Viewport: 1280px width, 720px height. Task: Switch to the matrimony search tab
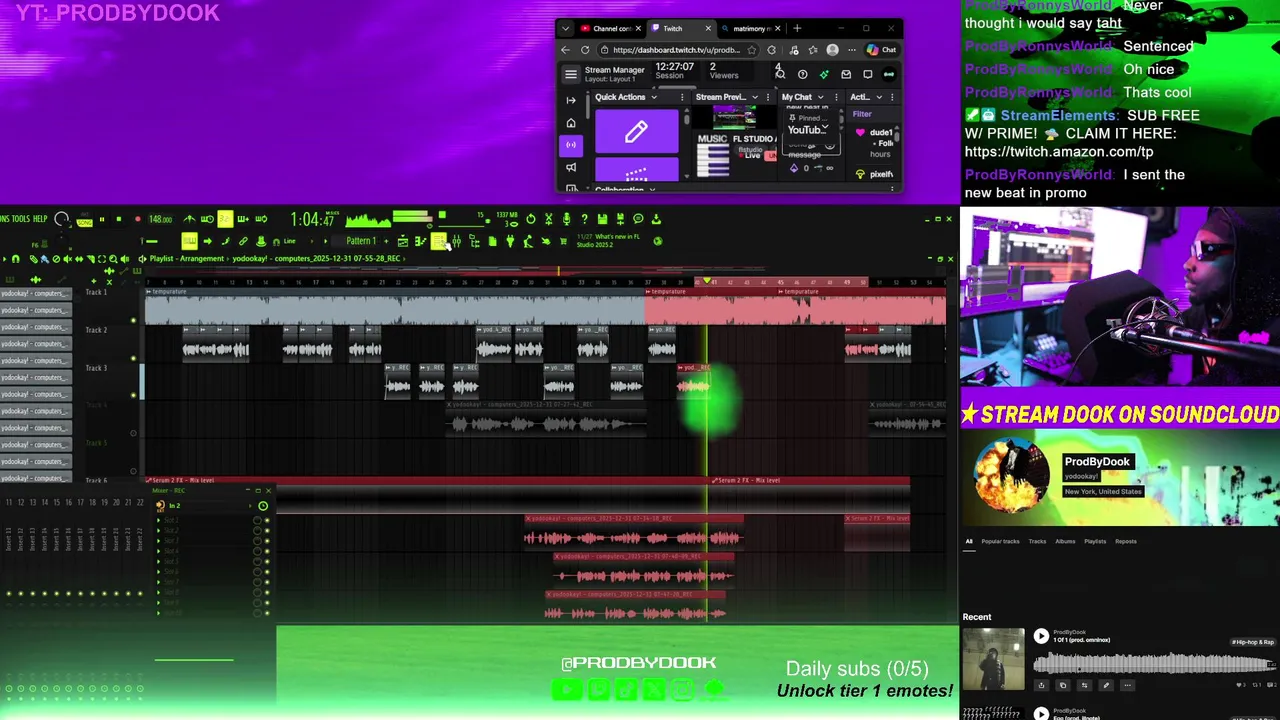(752, 28)
